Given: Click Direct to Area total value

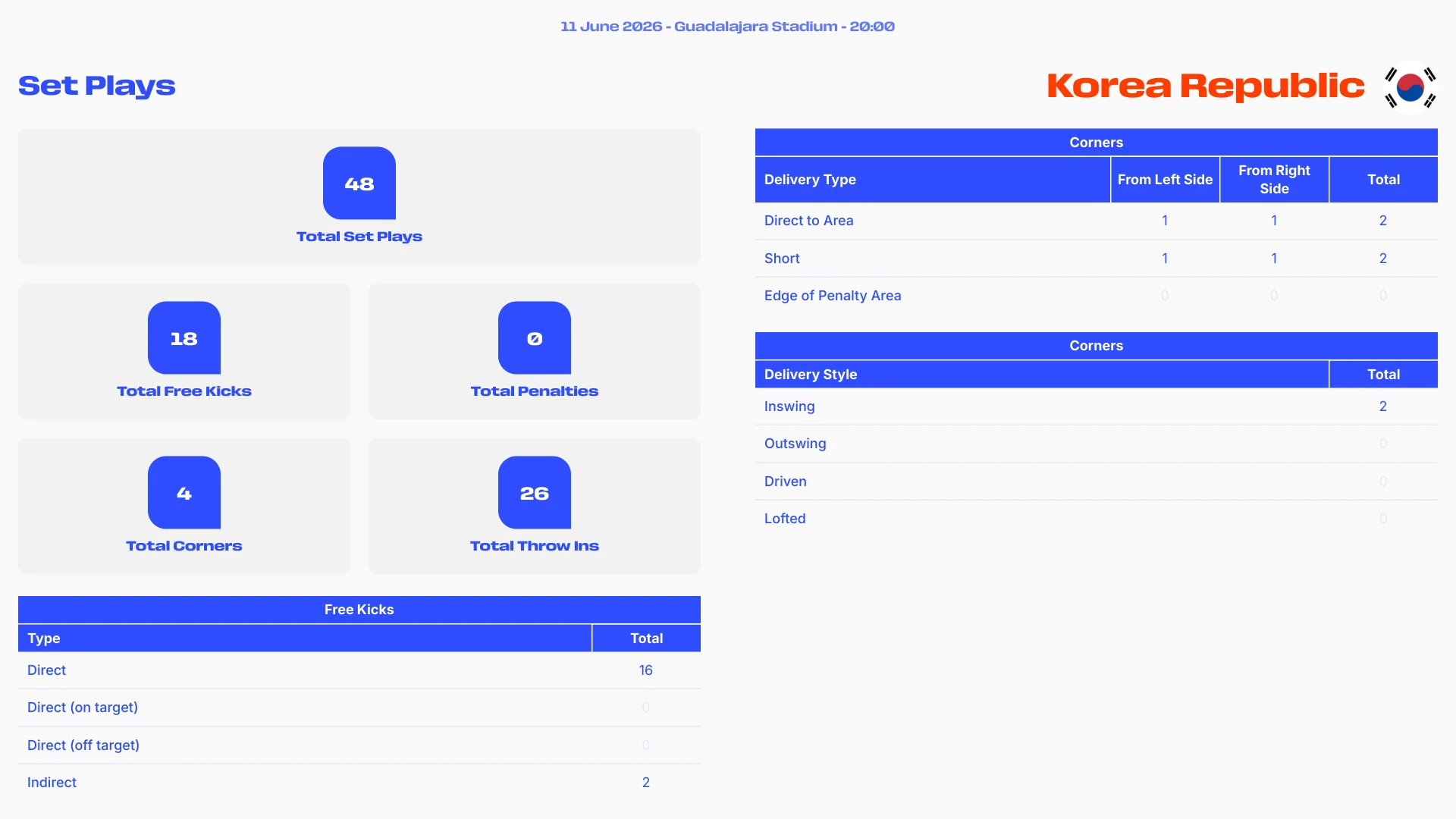Looking at the screenshot, I should point(1383,221).
